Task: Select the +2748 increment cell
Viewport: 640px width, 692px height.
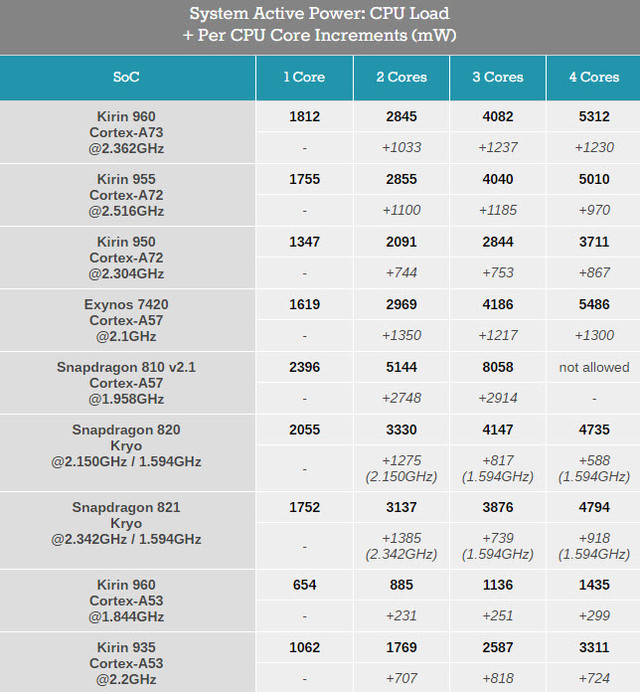Action: coord(401,398)
